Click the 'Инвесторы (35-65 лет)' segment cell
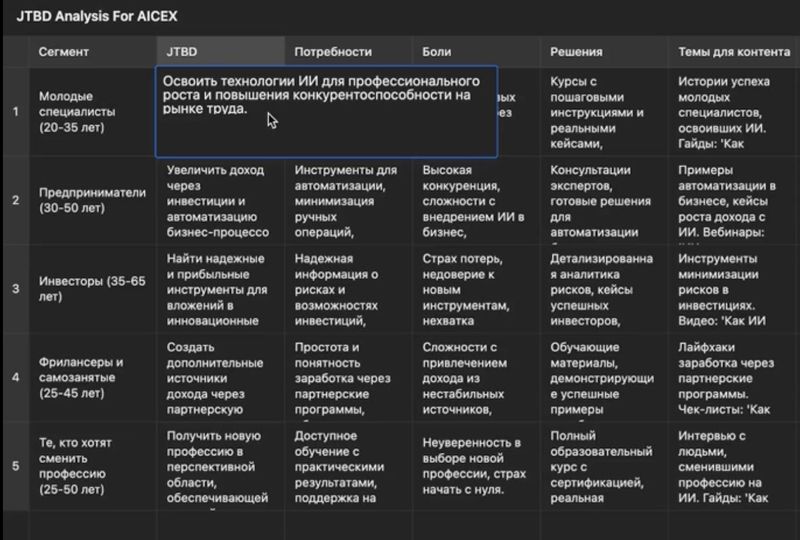This screenshot has width=800, height=540. tap(93, 288)
